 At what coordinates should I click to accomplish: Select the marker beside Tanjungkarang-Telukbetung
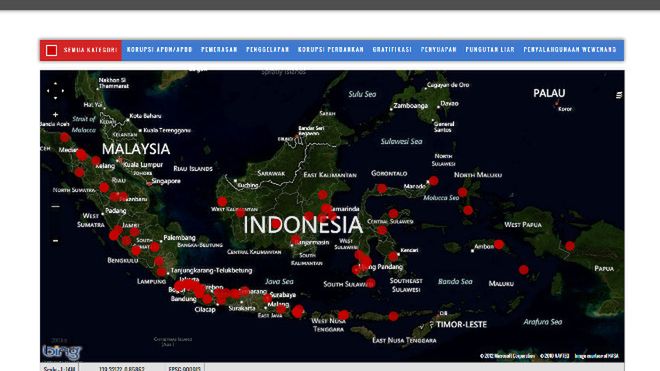(162, 272)
